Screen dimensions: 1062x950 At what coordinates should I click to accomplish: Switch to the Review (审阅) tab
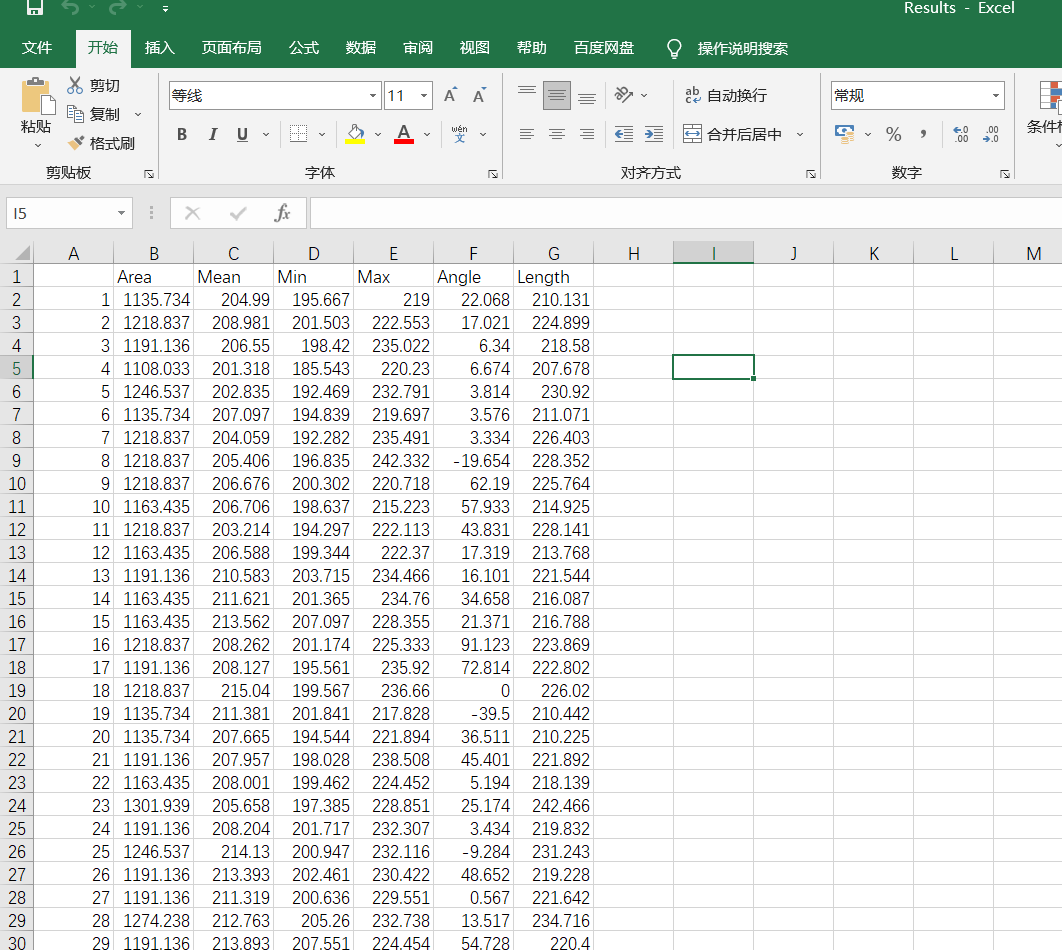pos(418,48)
